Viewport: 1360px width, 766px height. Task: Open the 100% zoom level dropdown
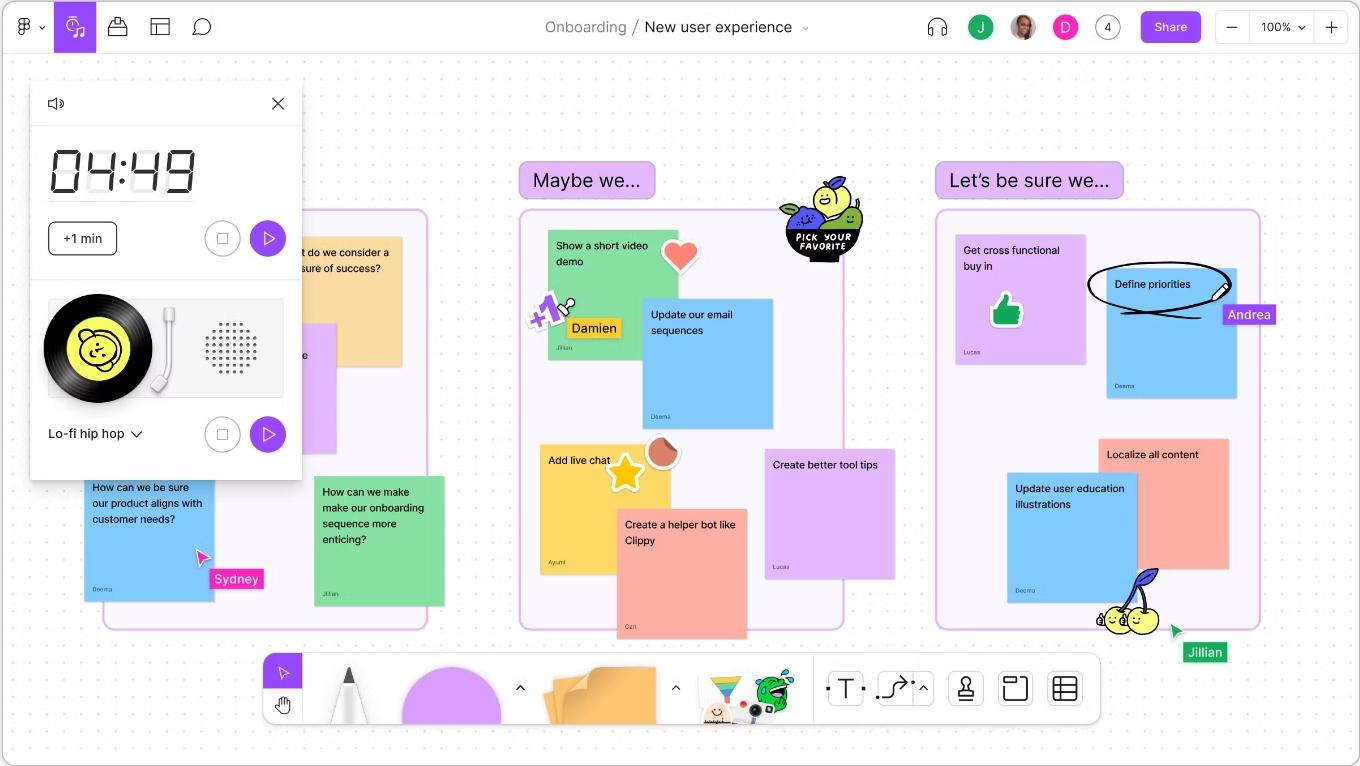coord(1283,27)
